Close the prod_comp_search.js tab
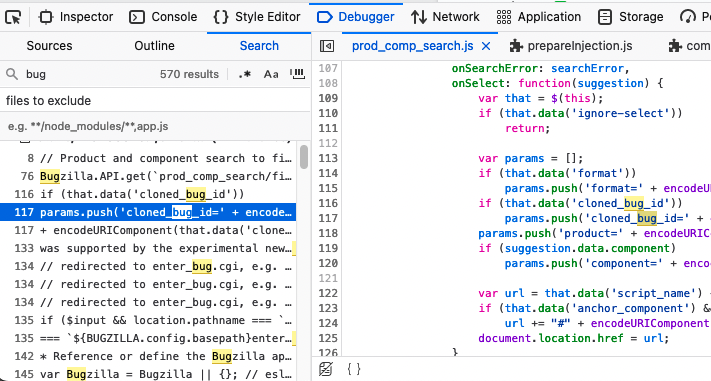Viewport: 711px width, 381px height. point(486,46)
